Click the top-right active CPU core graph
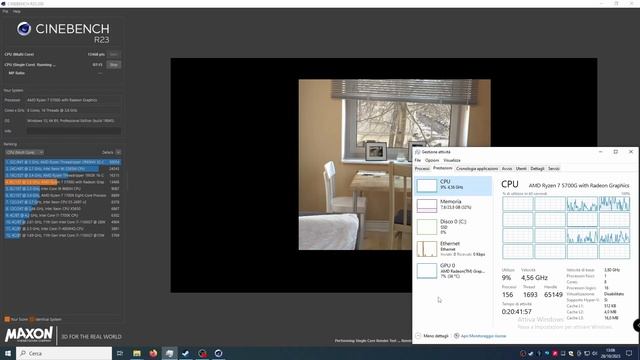Image resolution: width=640 pixels, height=360 pixels. coord(614,203)
